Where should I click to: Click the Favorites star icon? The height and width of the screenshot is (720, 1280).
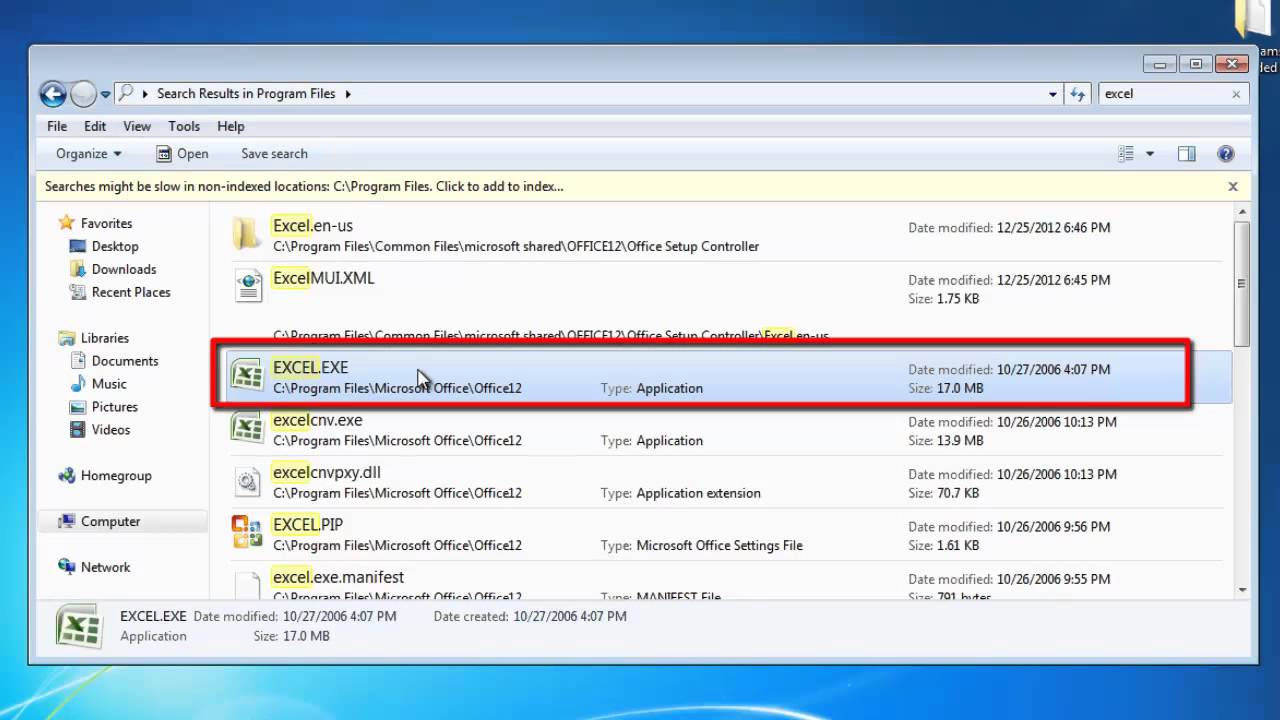(x=66, y=223)
